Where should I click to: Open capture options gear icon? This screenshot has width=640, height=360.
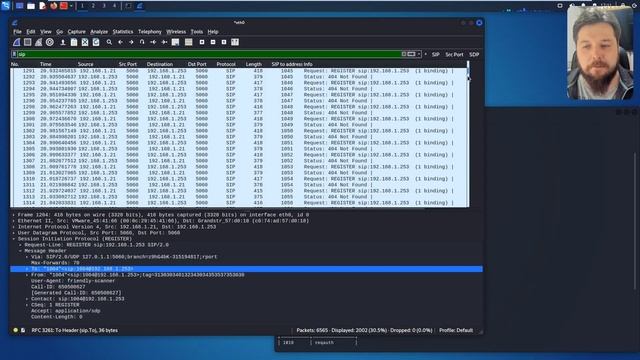pos(50,42)
